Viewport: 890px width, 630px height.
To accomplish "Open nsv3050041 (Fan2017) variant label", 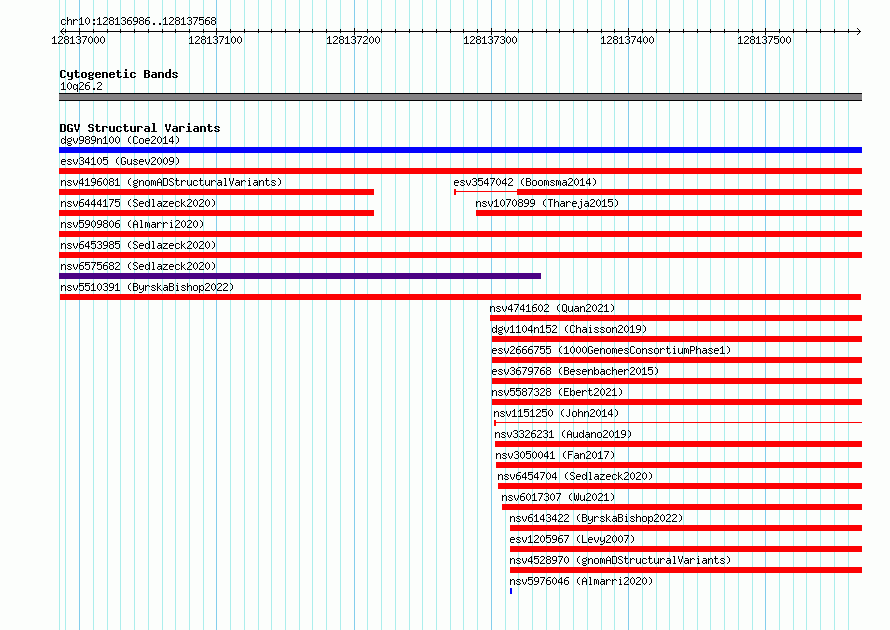I will coord(555,455).
